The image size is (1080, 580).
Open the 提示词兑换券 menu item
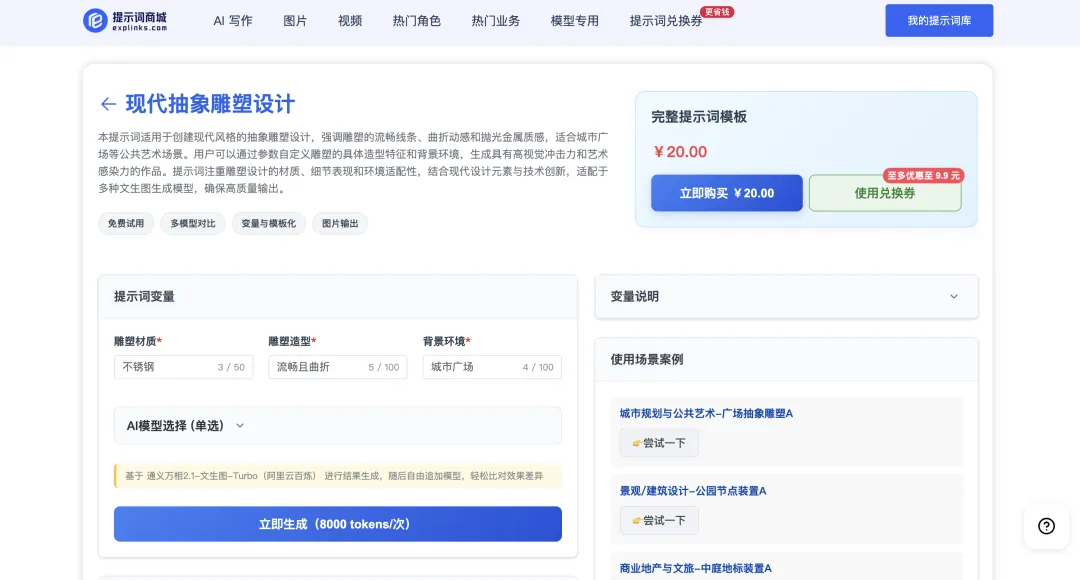(666, 21)
